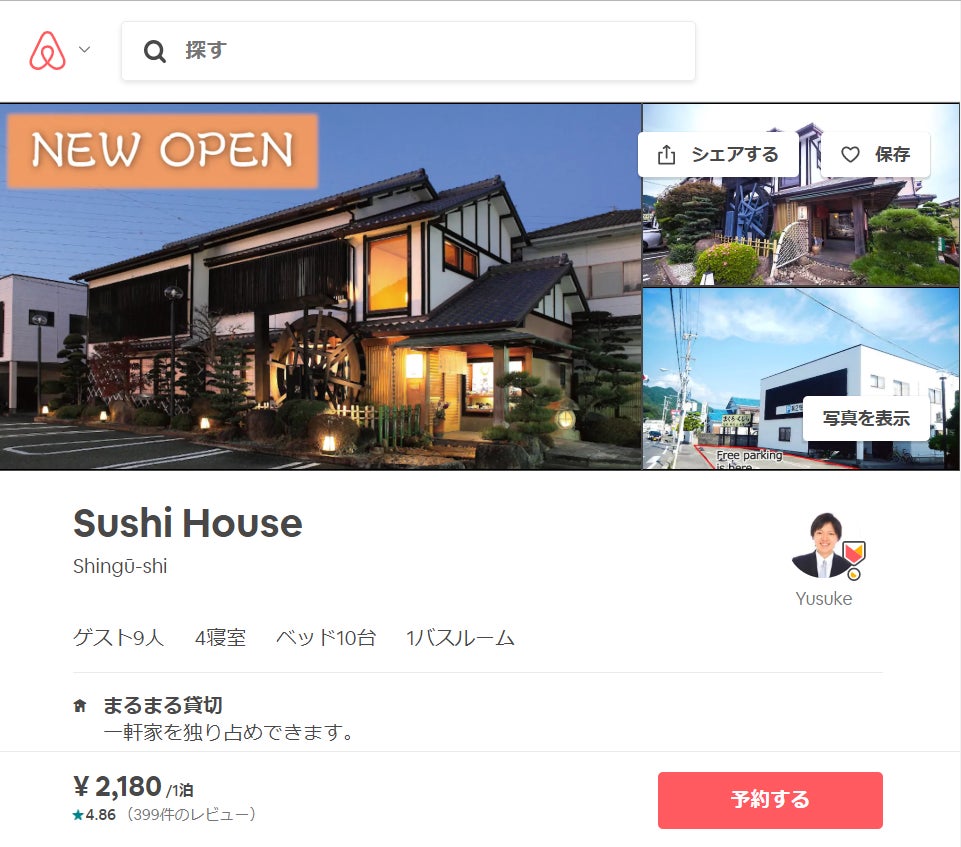
Task: Open the free parking building photo
Action: 800,379
